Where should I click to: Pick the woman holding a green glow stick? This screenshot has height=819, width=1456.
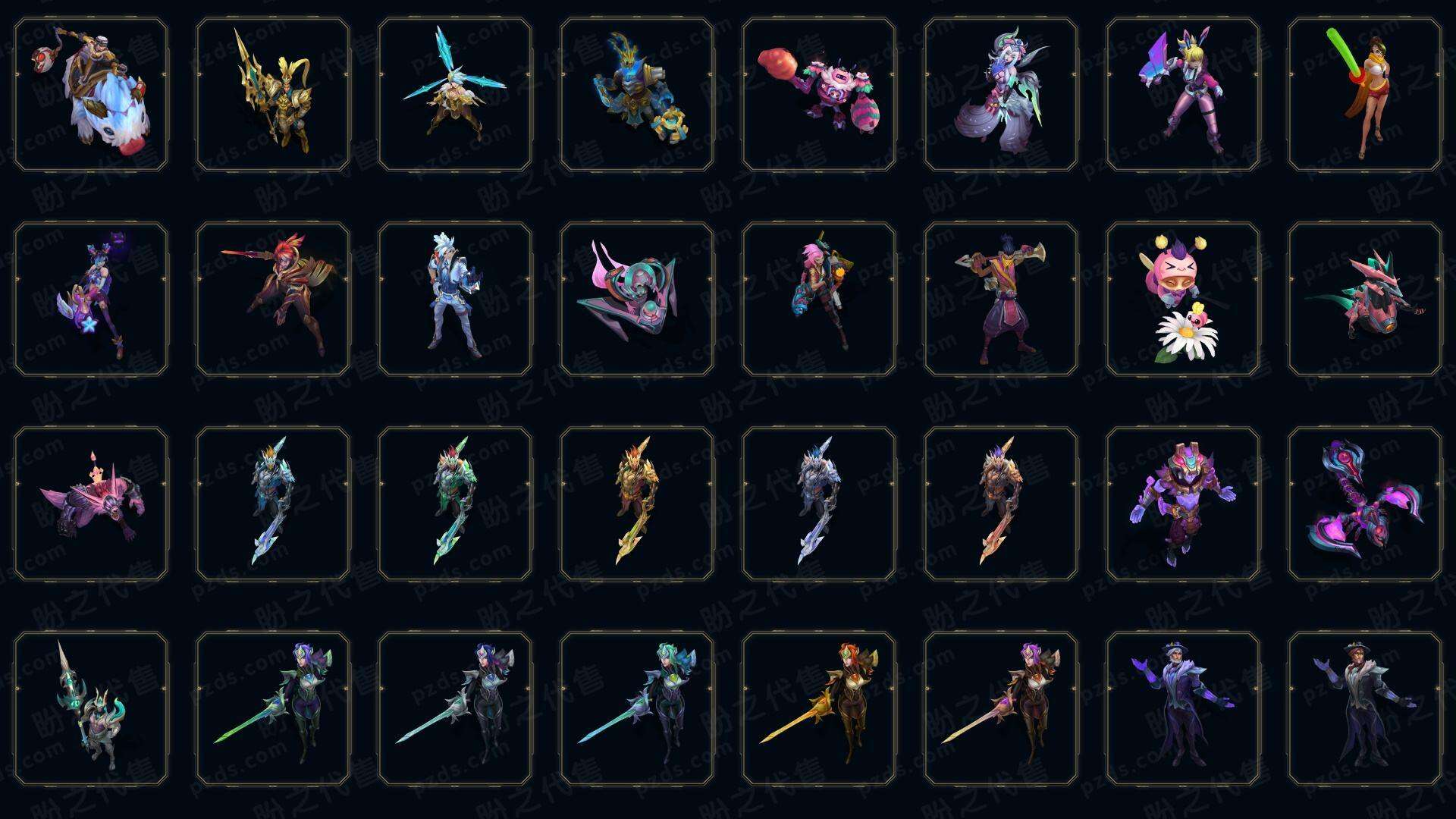point(1365,95)
